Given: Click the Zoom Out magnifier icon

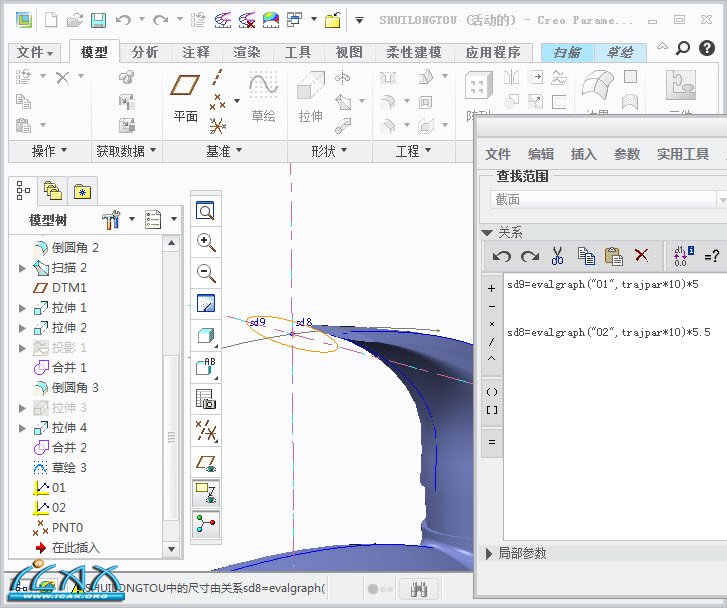Looking at the screenshot, I should (206, 272).
